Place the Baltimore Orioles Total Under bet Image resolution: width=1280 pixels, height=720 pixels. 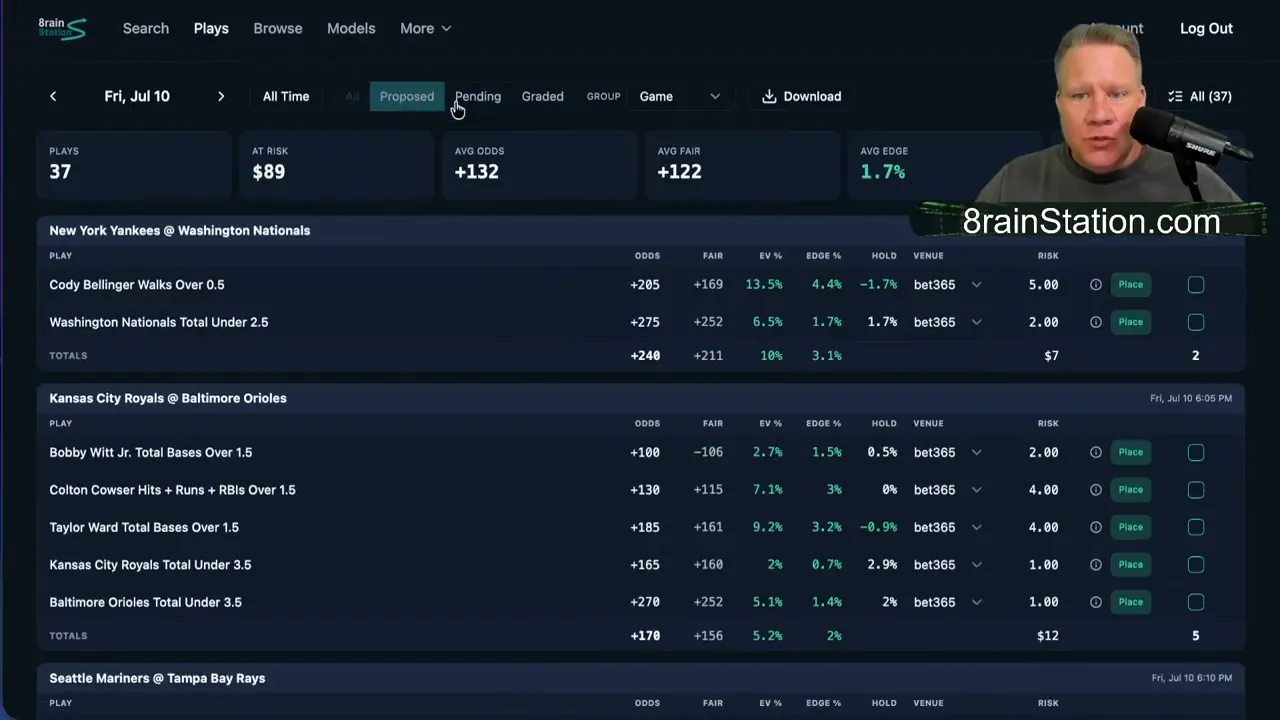coord(1131,602)
